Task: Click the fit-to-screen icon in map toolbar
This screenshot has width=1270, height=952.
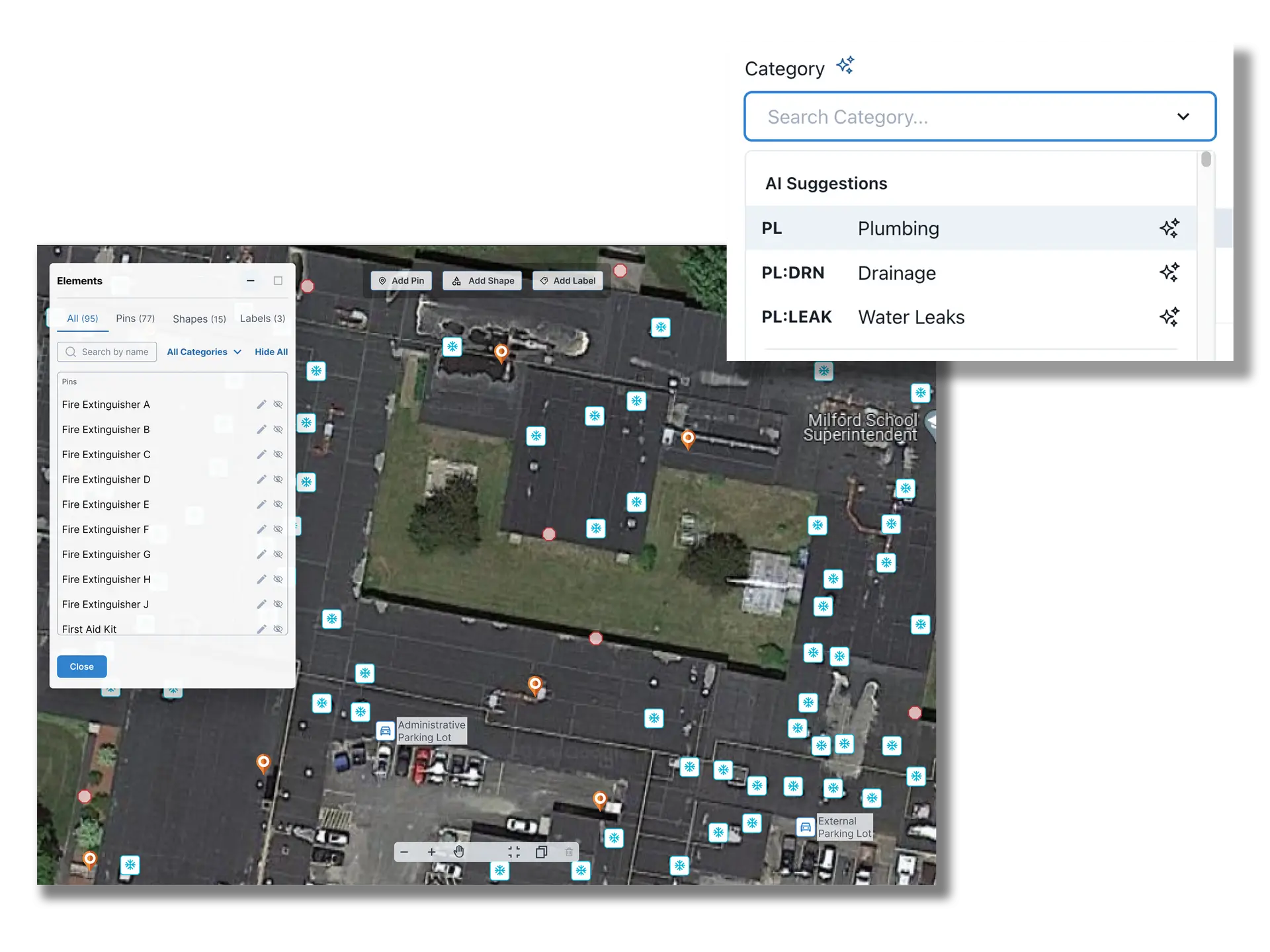Action: coord(514,852)
